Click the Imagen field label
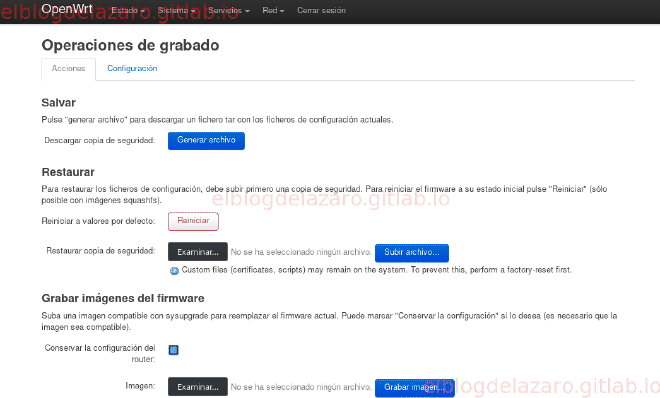This screenshot has height=398, width=660. coord(140,386)
